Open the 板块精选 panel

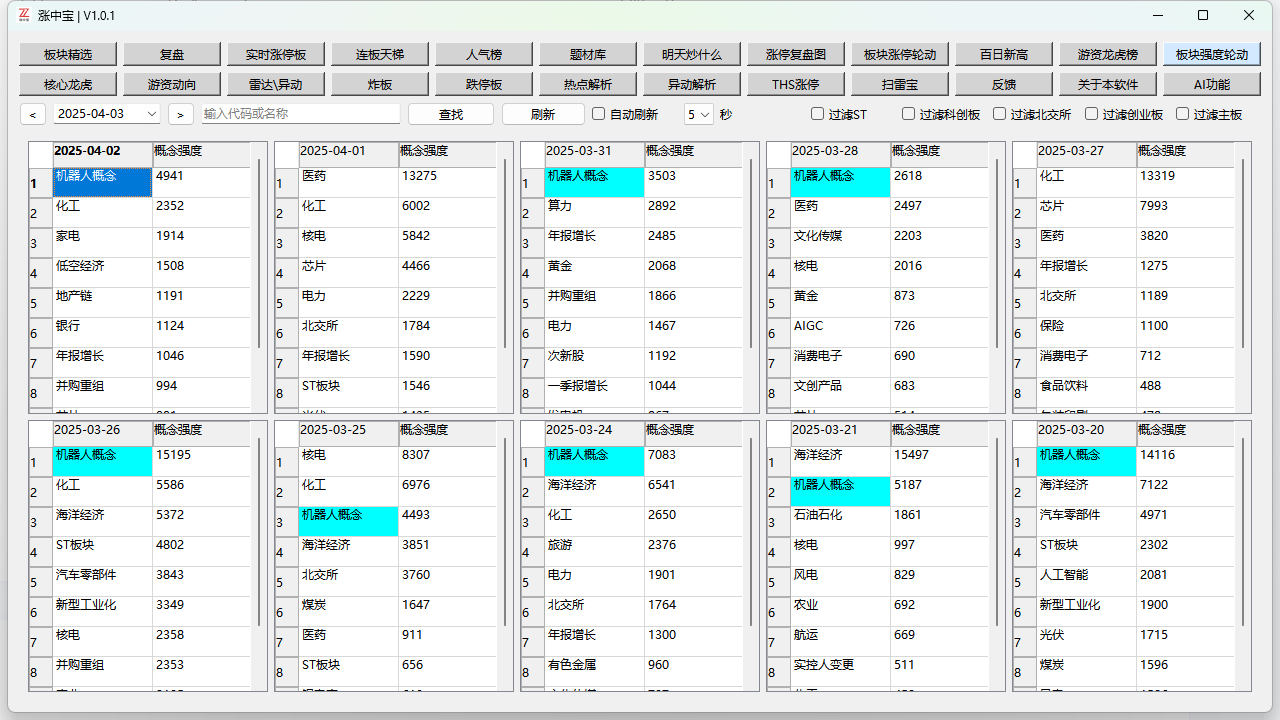(65, 53)
